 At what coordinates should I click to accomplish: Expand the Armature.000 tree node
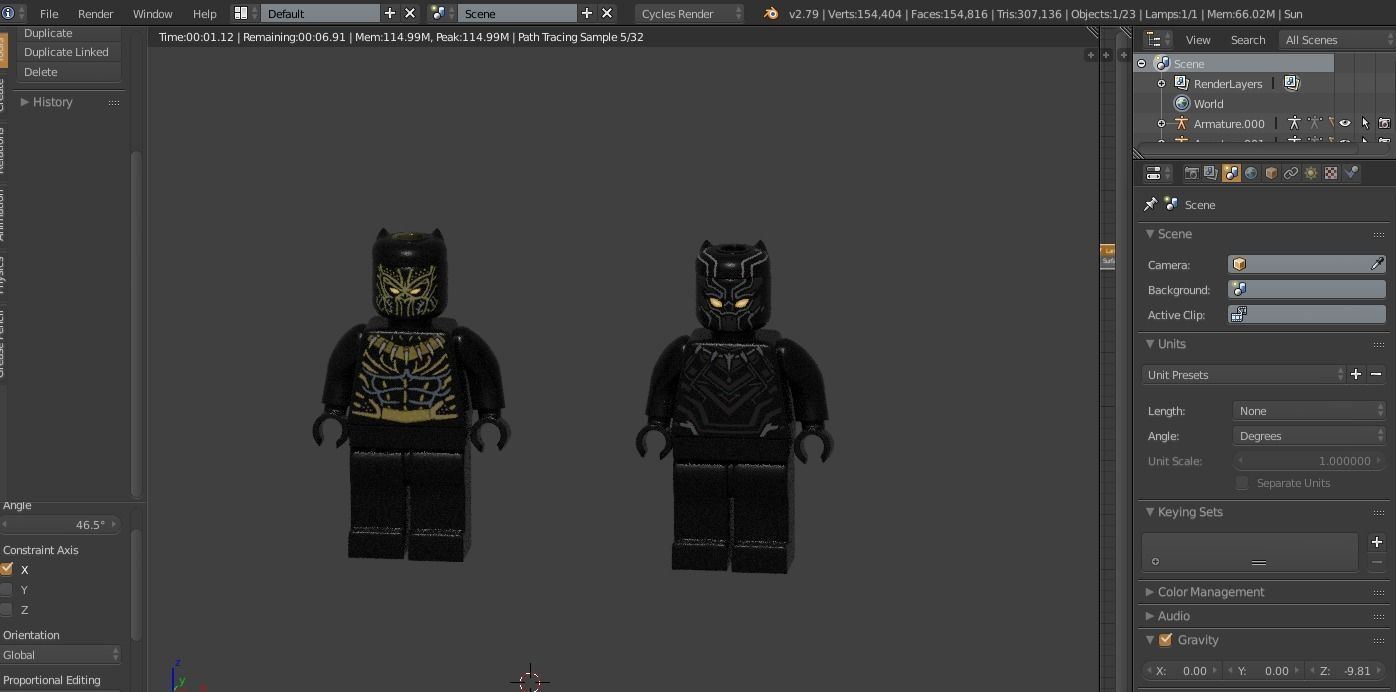pyautogui.click(x=1162, y=123)
